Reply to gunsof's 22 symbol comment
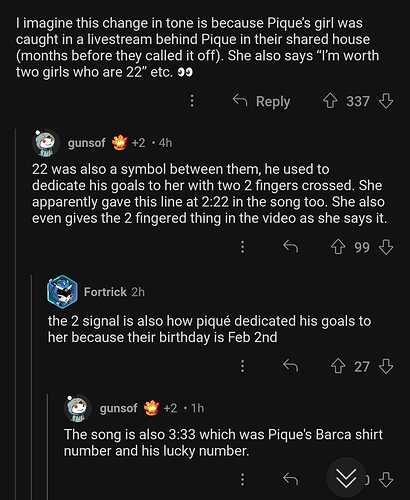Viewport: 410px width, 500px height. (x=290, y=247)
